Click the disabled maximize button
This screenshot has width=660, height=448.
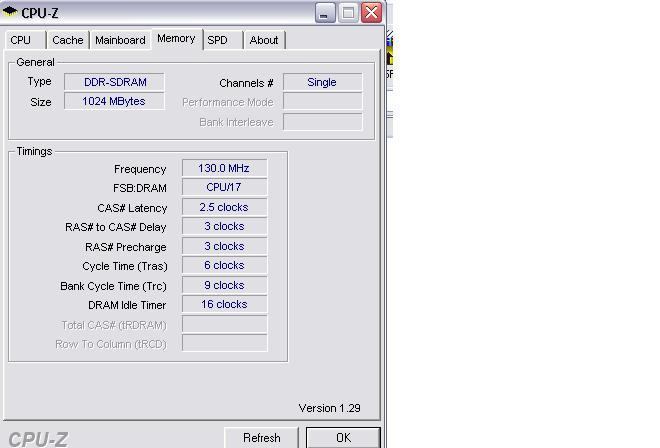tap(348, 13)
